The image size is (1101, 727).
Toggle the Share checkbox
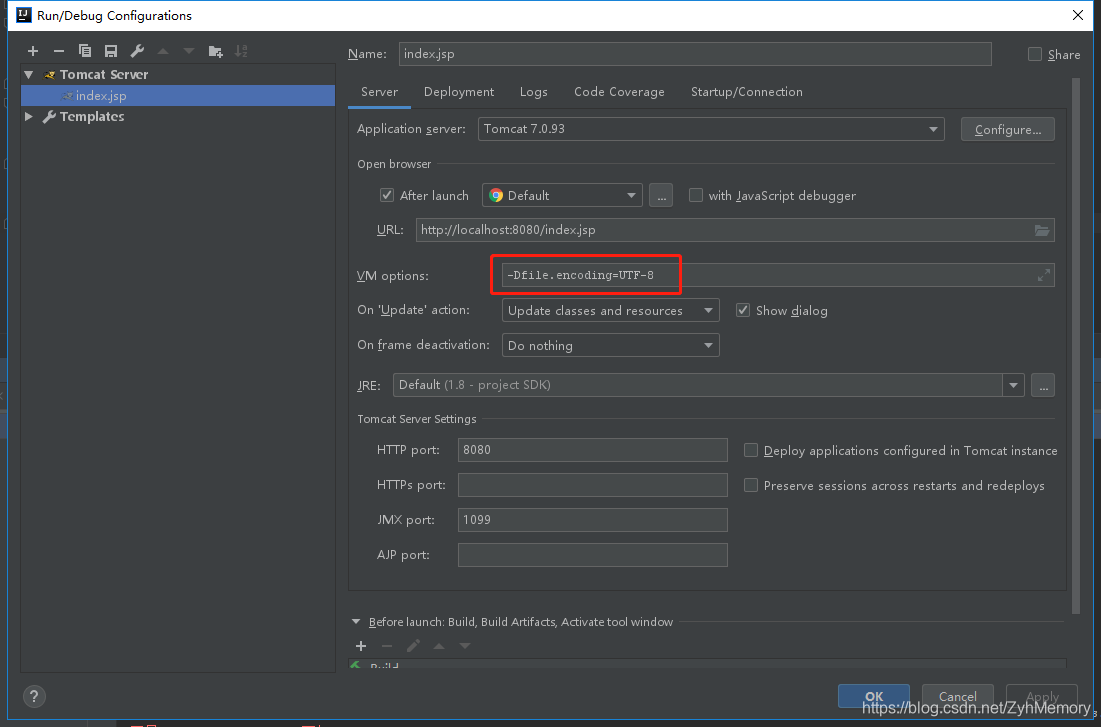point(1034,54)
